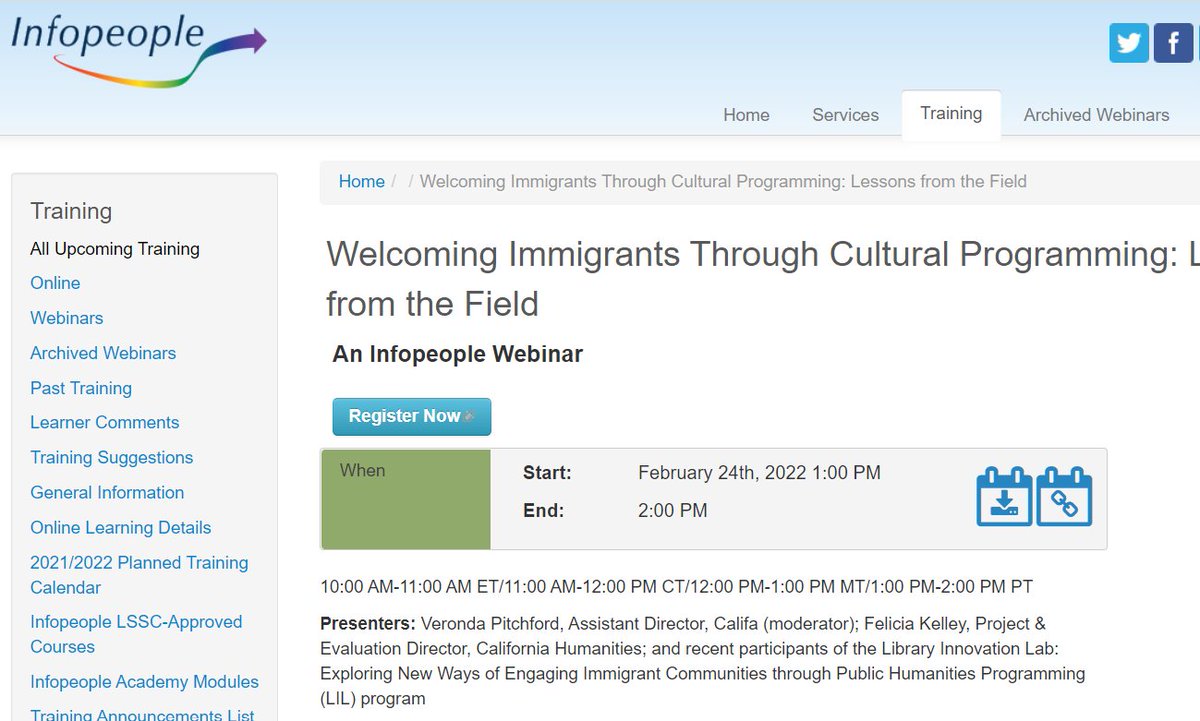Open the Learner Comments link
Screen dimensions: 1200x721
point(105,422)
